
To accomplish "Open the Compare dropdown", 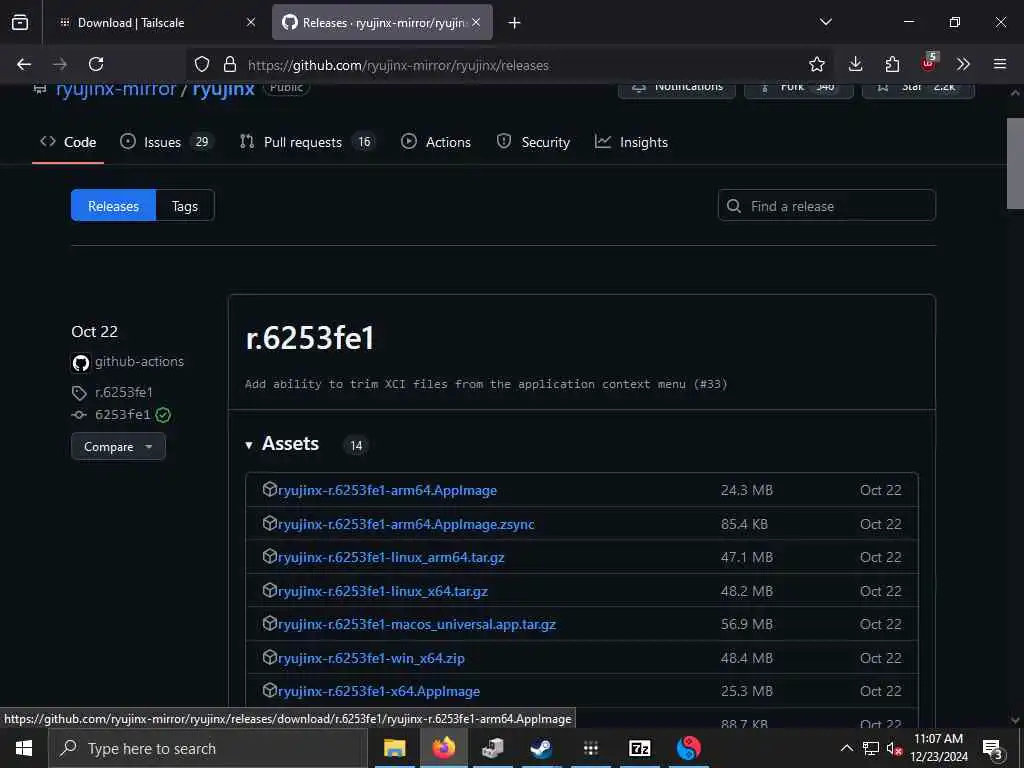I will 118,447.
